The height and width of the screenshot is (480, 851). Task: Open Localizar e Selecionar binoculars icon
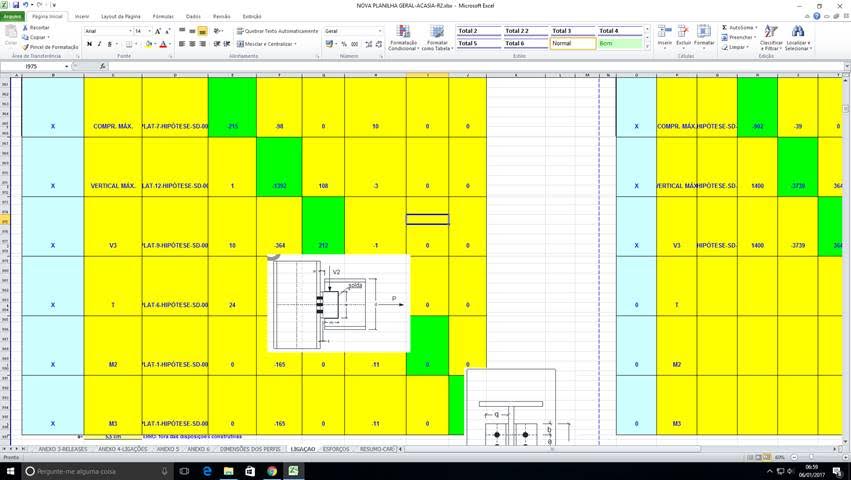pos(797,31)
